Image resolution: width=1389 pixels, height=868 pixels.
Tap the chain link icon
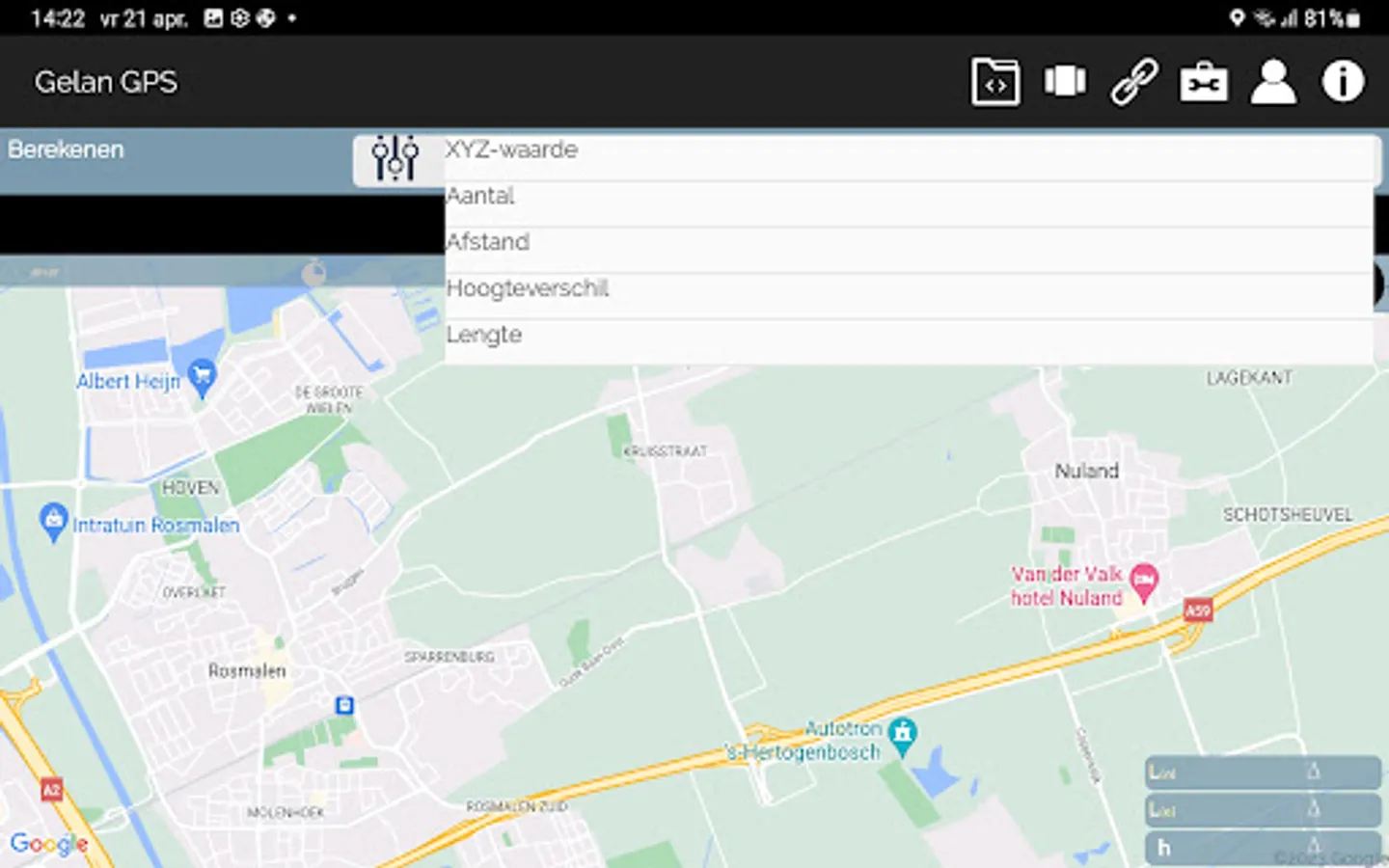coord(1134,82)
